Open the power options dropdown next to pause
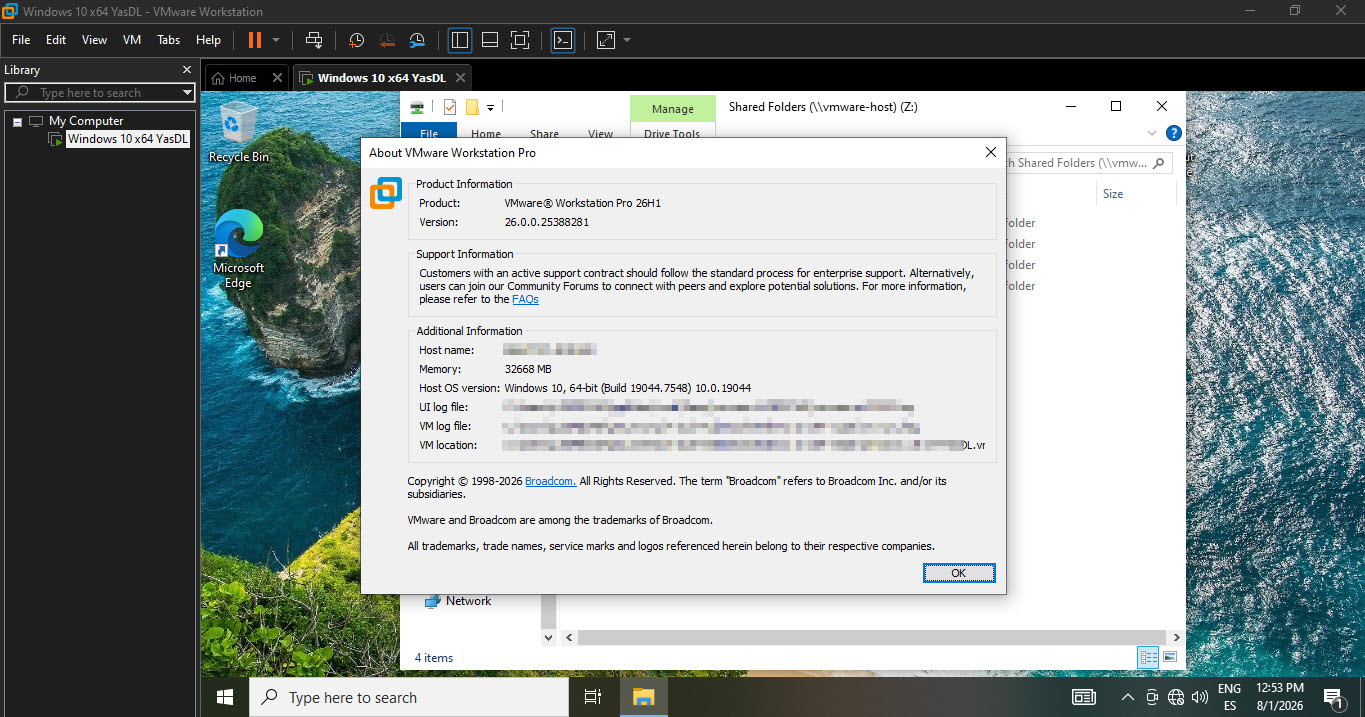This screenshot has width=1365, height=717. (x=276, y=40)
